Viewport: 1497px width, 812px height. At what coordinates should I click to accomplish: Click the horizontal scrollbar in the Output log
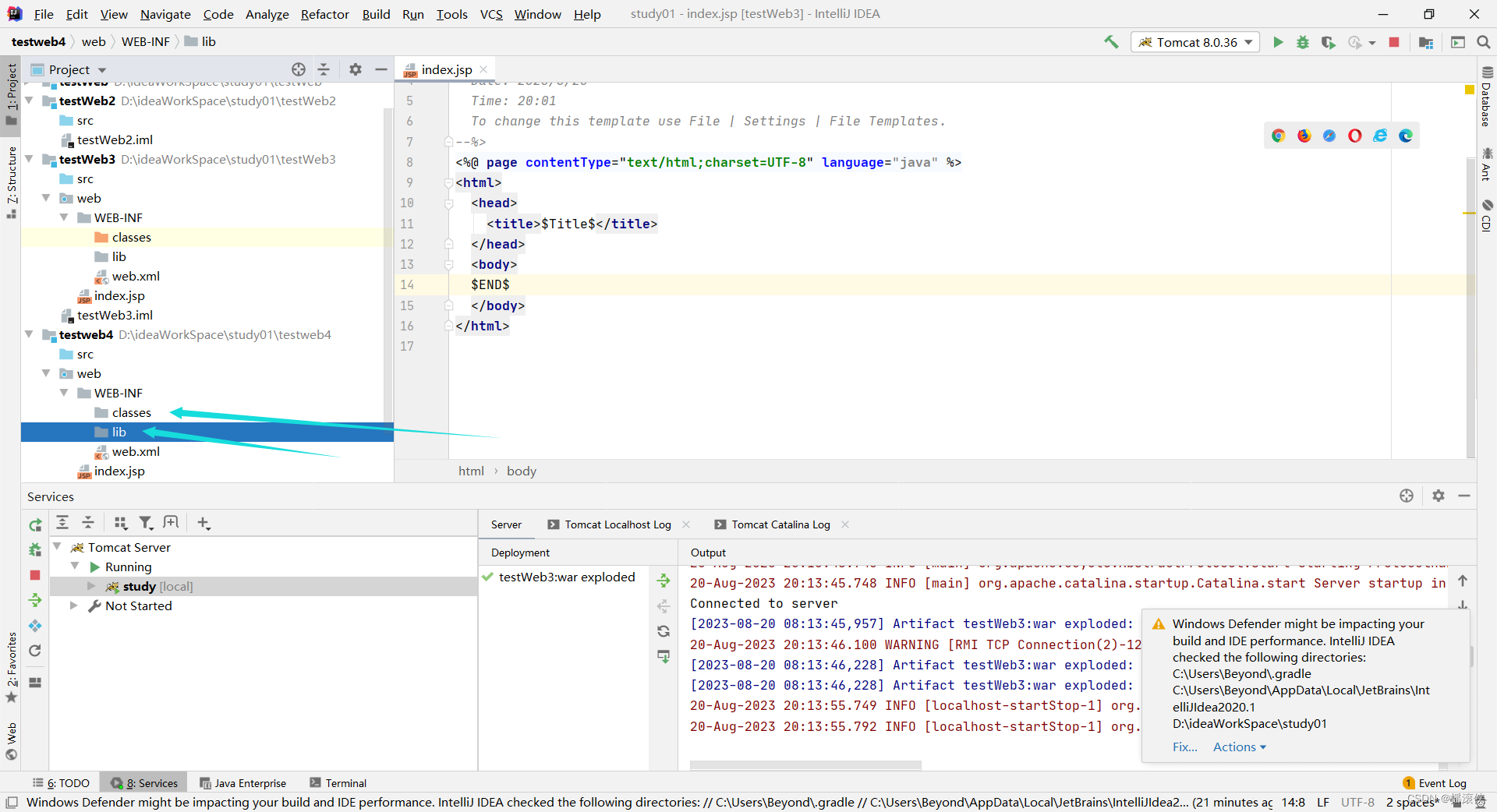point(805,765)
